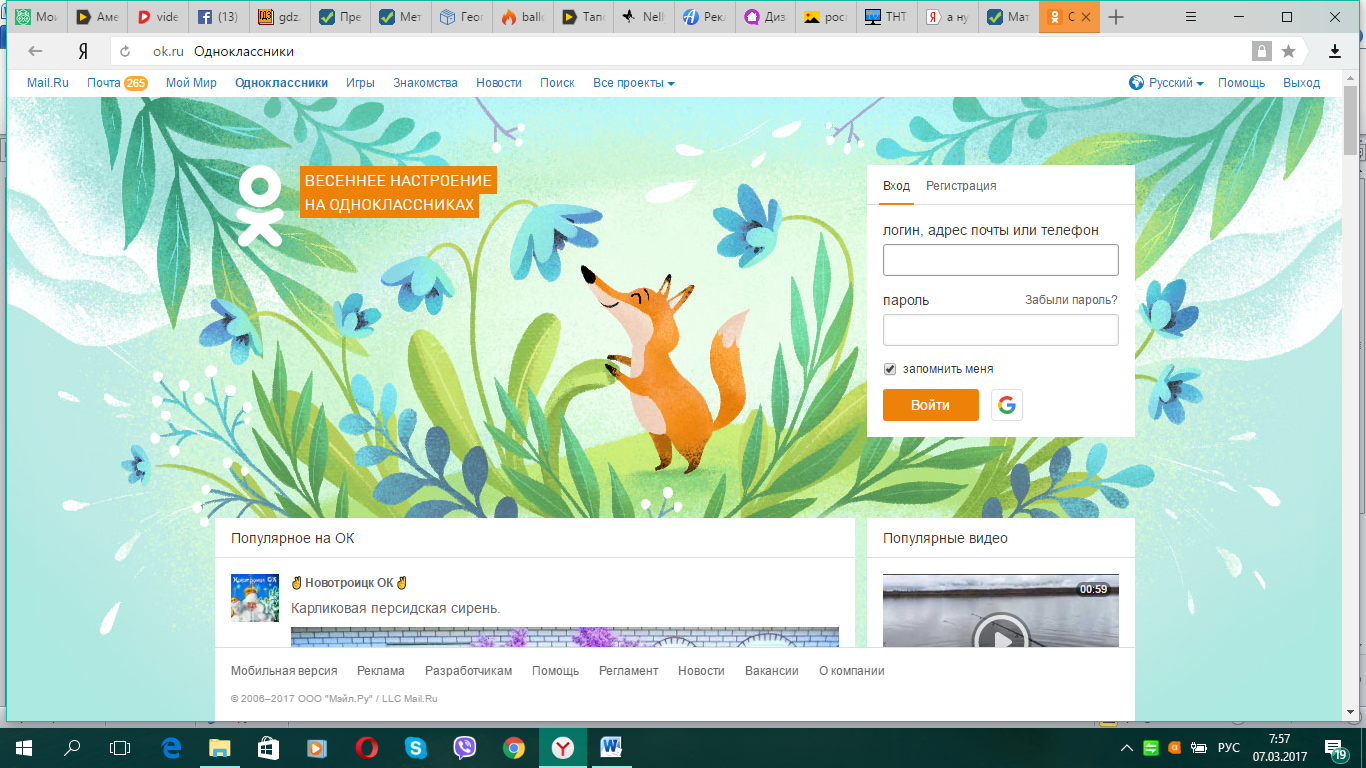This screenshot has height=768, width=1366.
Task: Open Microsoft Word from the taskbar
Action: (612, 747)
